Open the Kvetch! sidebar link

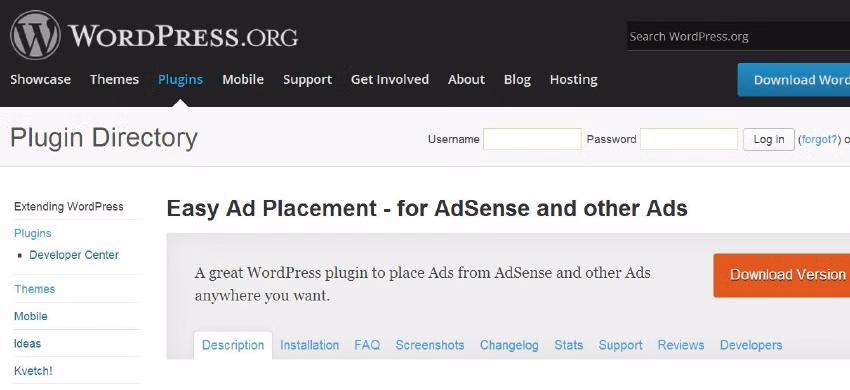pos(33,371)
